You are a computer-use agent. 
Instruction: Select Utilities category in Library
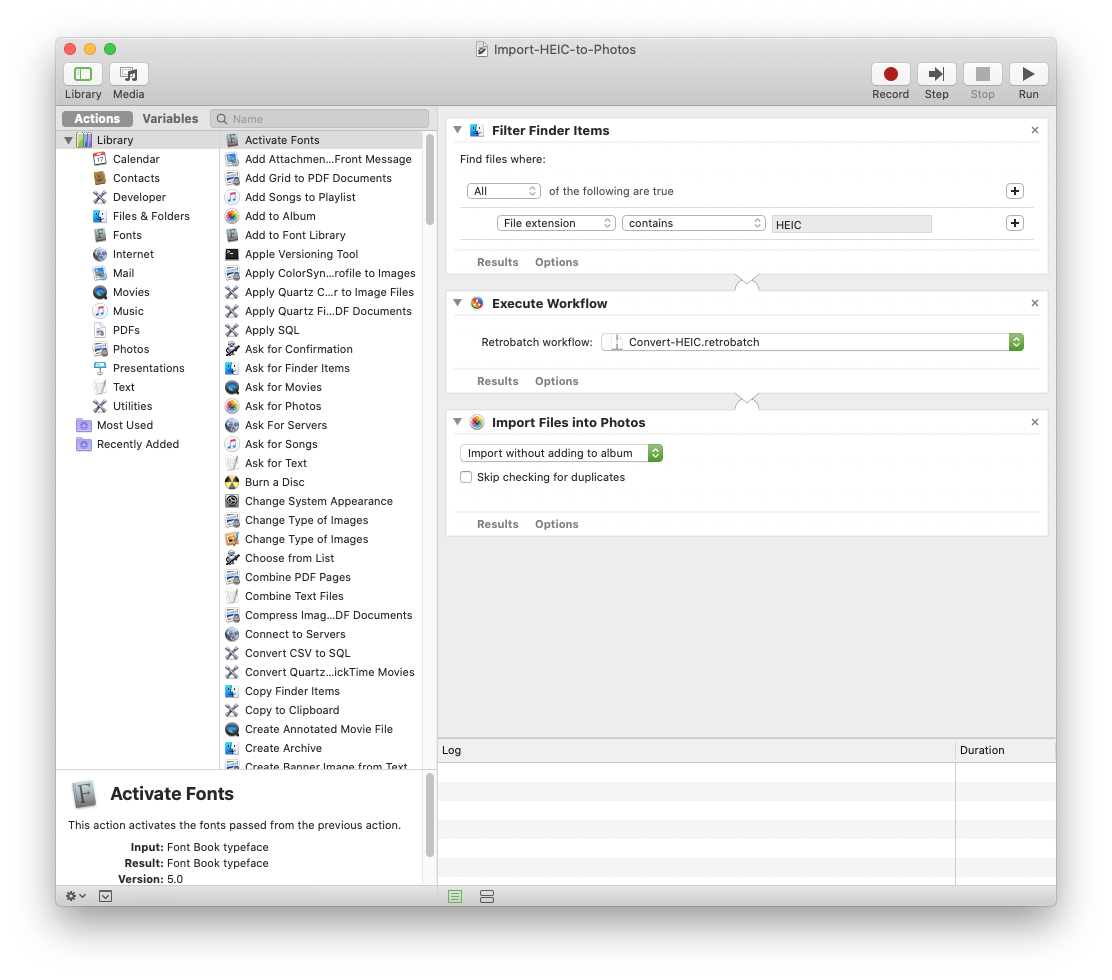coord(132,406)
